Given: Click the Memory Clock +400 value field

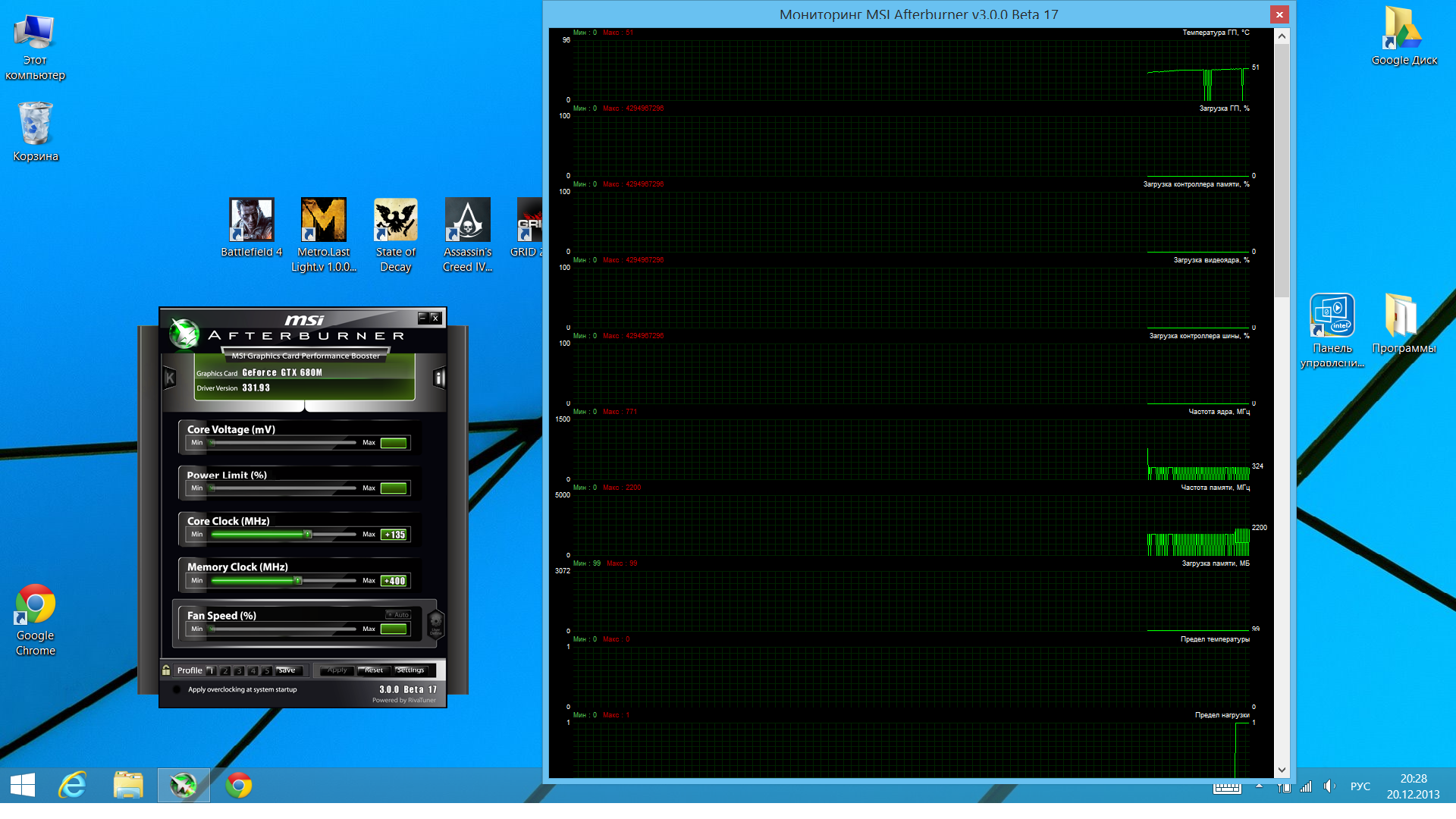Looking at the screenshot, I should (394, 581).
